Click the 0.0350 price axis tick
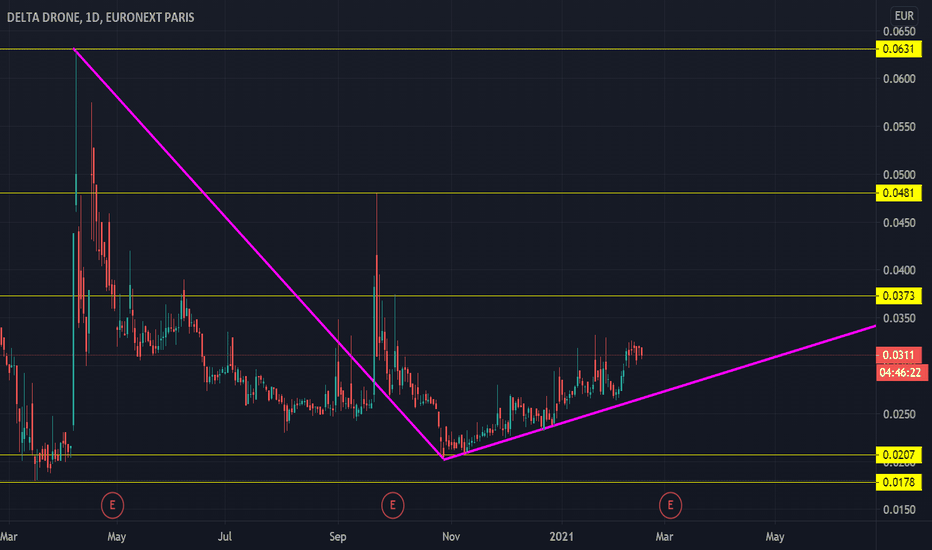The width and height of the screenshot is (932, 550). pos(899,318)
